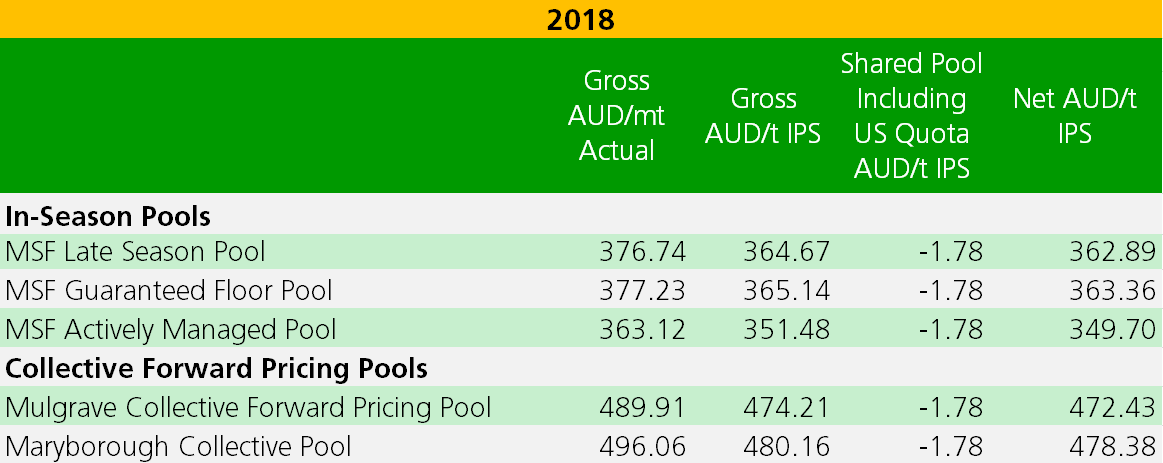Click the 365.14 gross IPS value
This screenshot has height=463, width=1163.
787,290
